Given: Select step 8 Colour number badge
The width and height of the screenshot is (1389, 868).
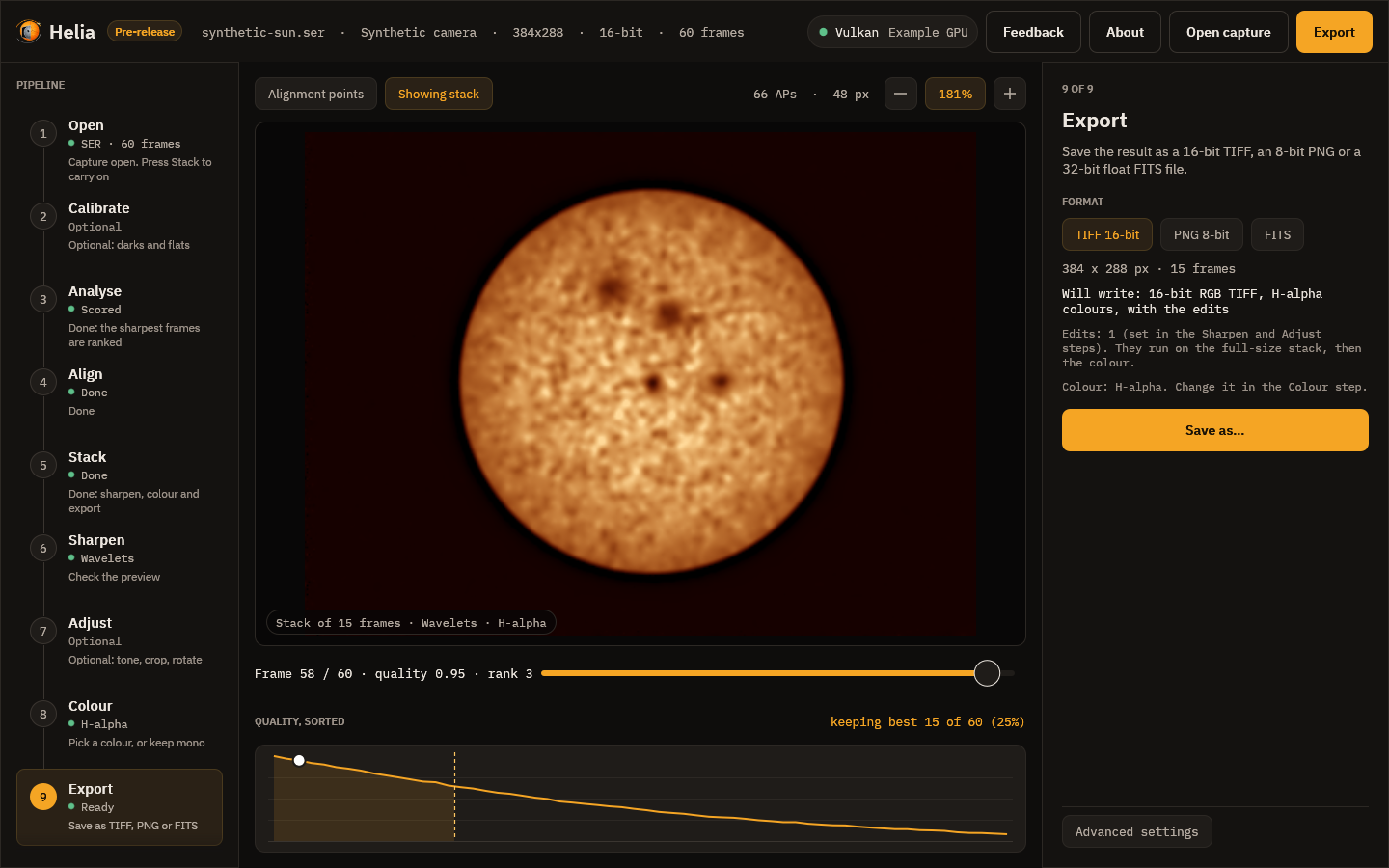Looking at the screenshot, I should (43, 714).
